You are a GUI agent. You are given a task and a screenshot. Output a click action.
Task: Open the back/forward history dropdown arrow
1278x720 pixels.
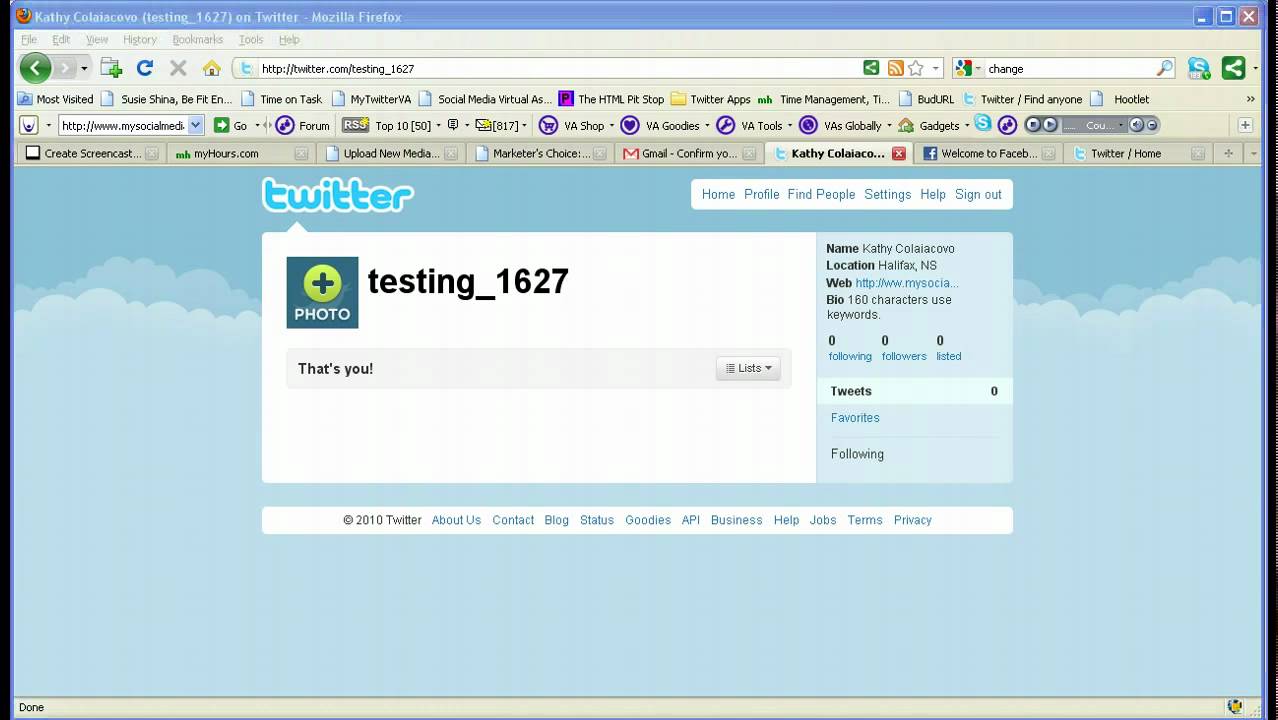(x=84, y=68)
